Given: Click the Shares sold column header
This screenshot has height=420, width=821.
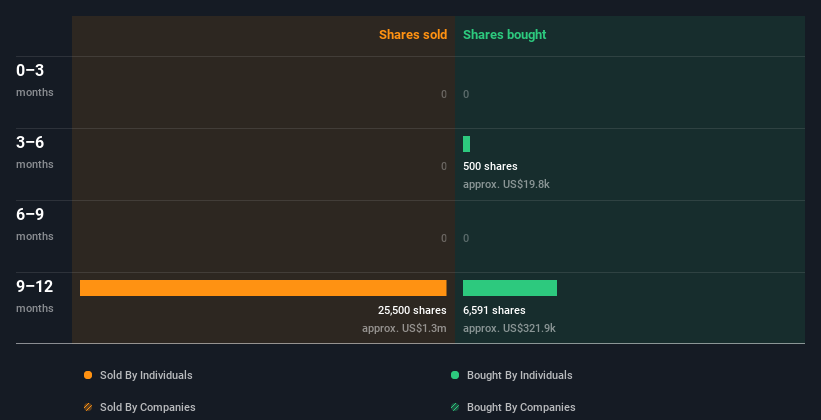Looking at the screenshot, I should tap(413, 35).
